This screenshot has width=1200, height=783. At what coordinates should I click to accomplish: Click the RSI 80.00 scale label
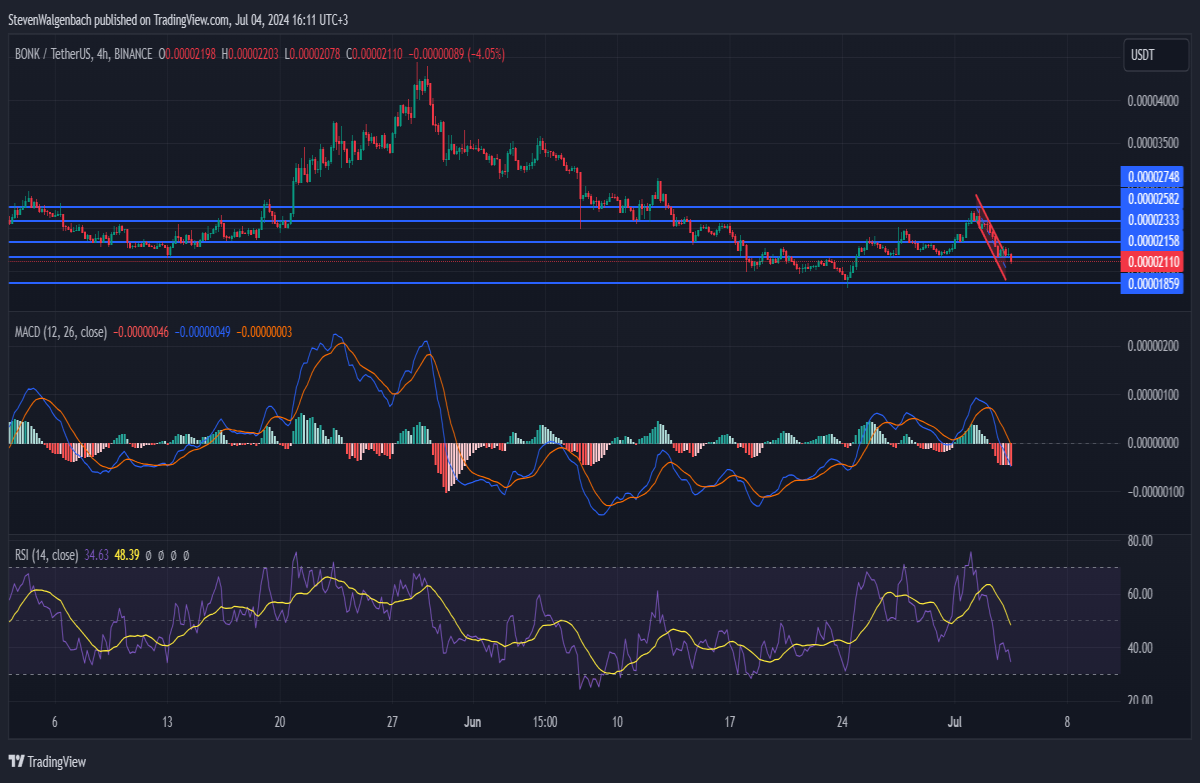[1140, 541]
